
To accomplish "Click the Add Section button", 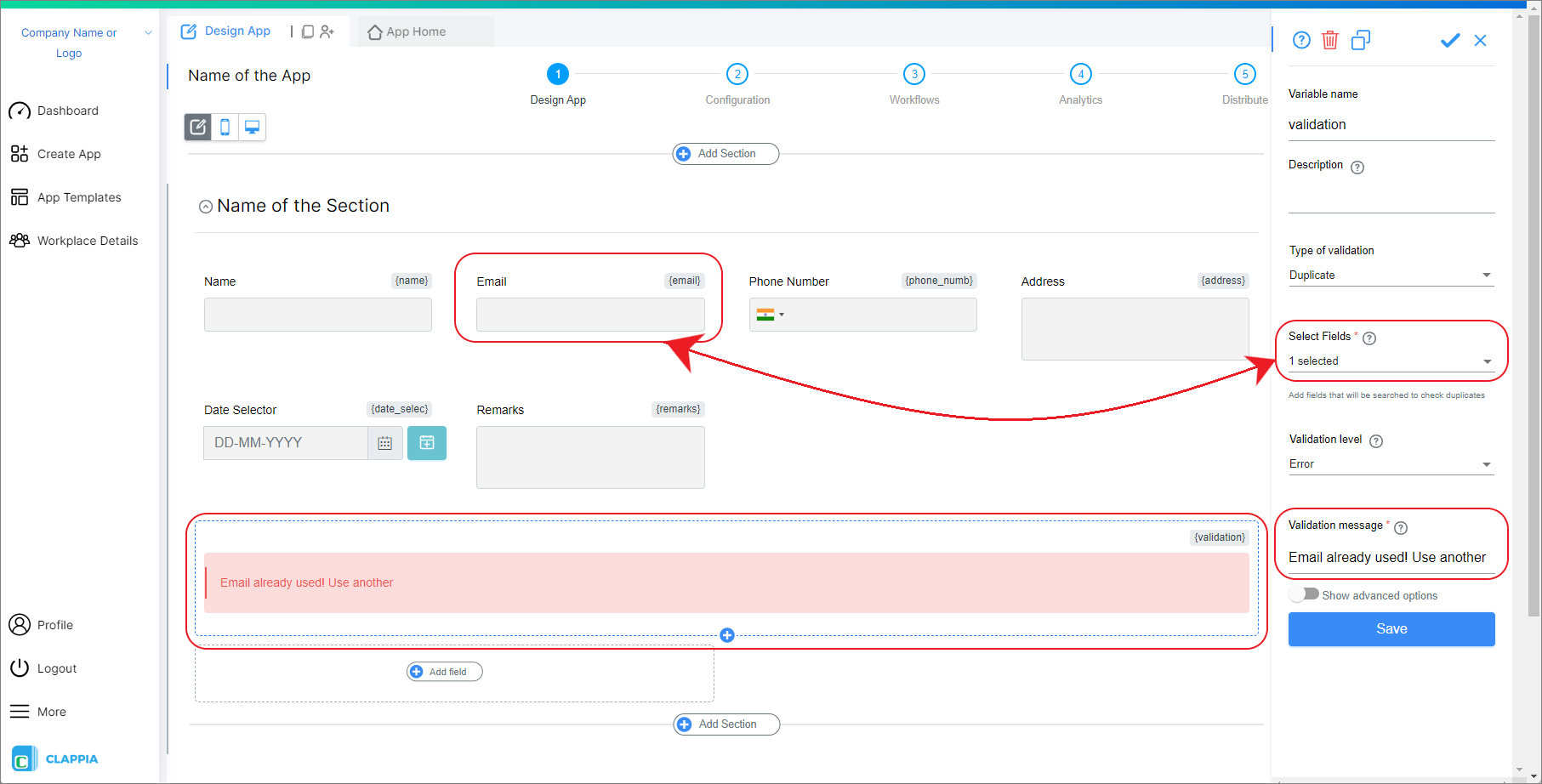I will pos(725,154).
